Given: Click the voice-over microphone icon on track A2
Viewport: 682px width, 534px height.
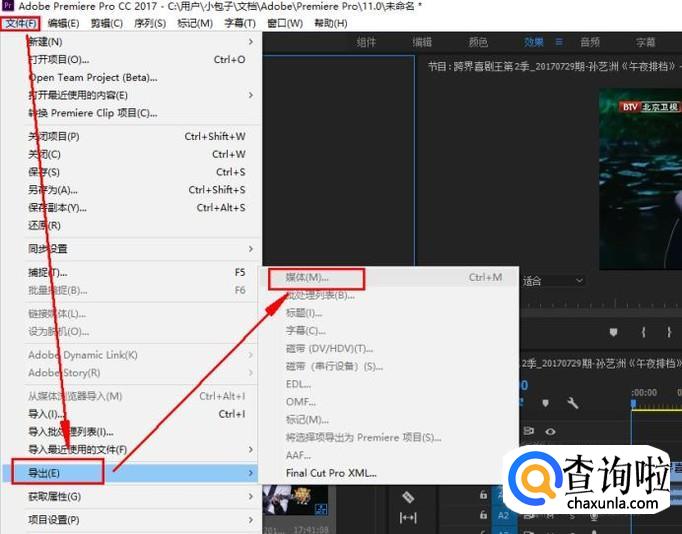Looking at the screenshot, I should (x=594, y=516).
